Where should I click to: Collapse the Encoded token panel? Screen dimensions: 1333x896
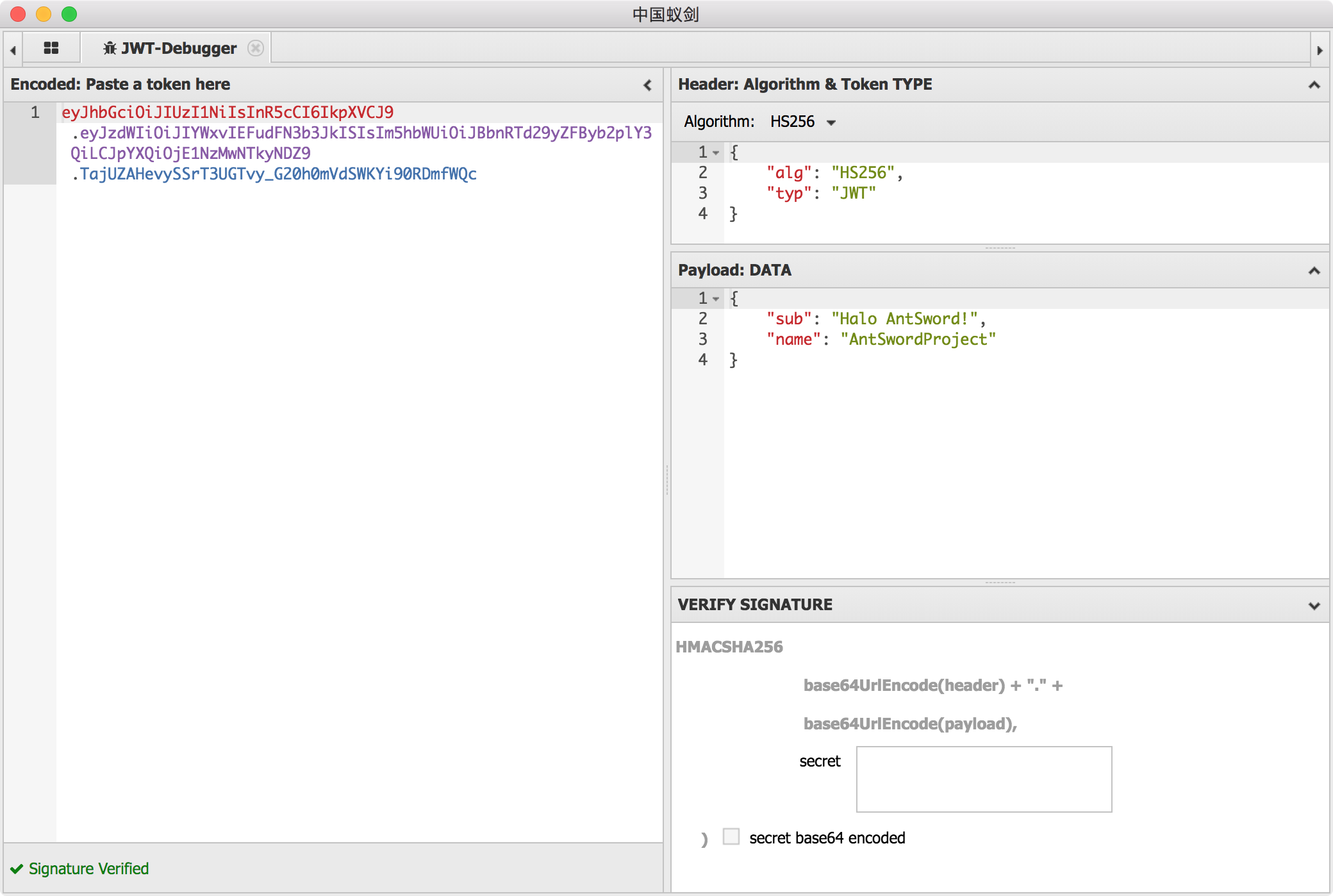(647, 85)
